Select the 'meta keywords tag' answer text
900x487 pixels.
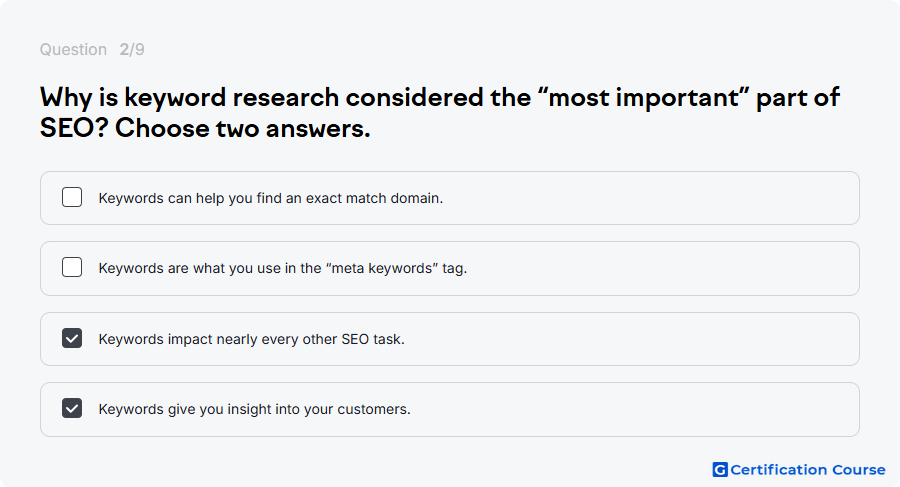point(283,268)
